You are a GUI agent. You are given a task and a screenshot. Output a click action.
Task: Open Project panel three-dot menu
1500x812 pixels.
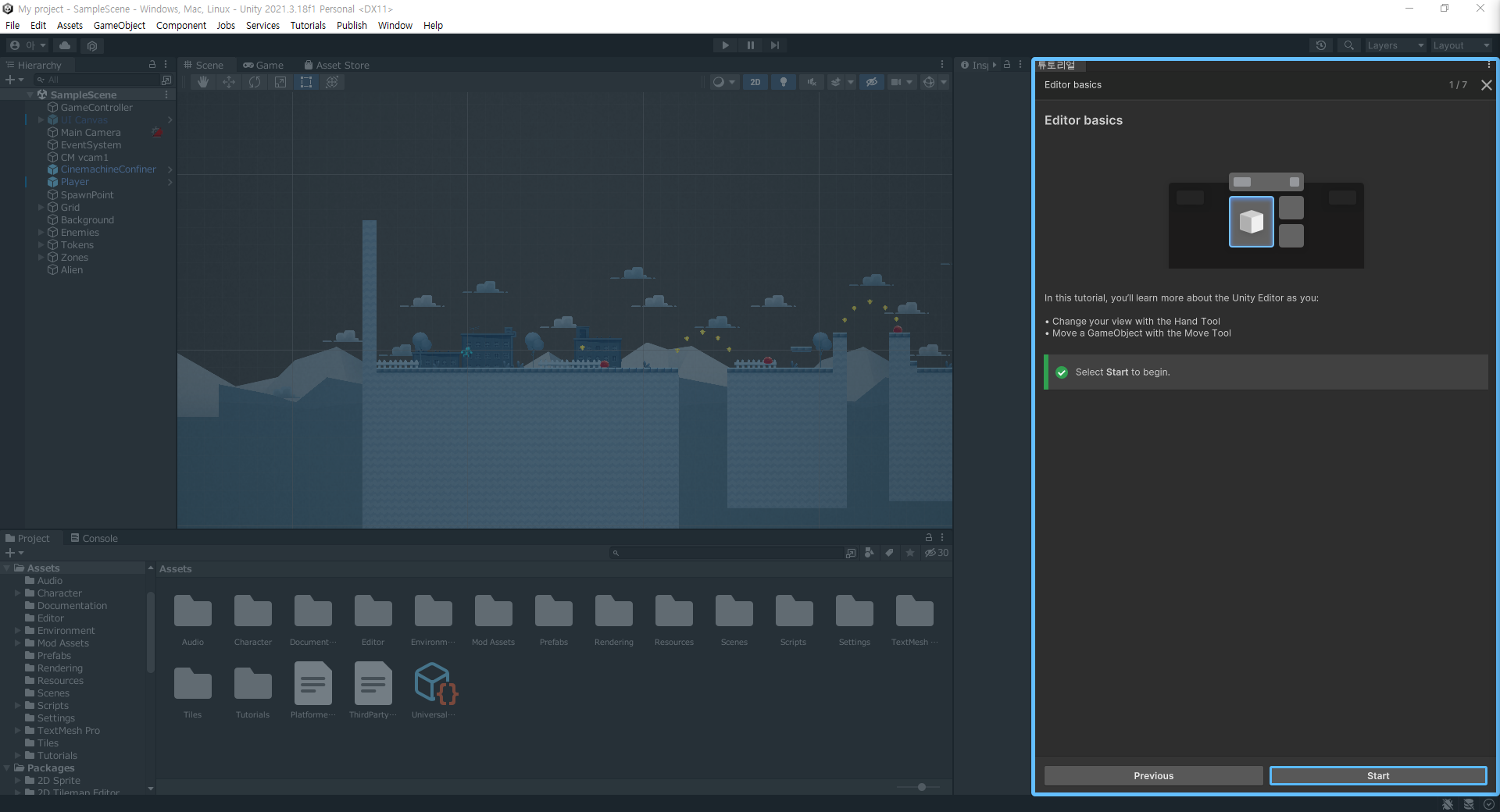[942, 538]
